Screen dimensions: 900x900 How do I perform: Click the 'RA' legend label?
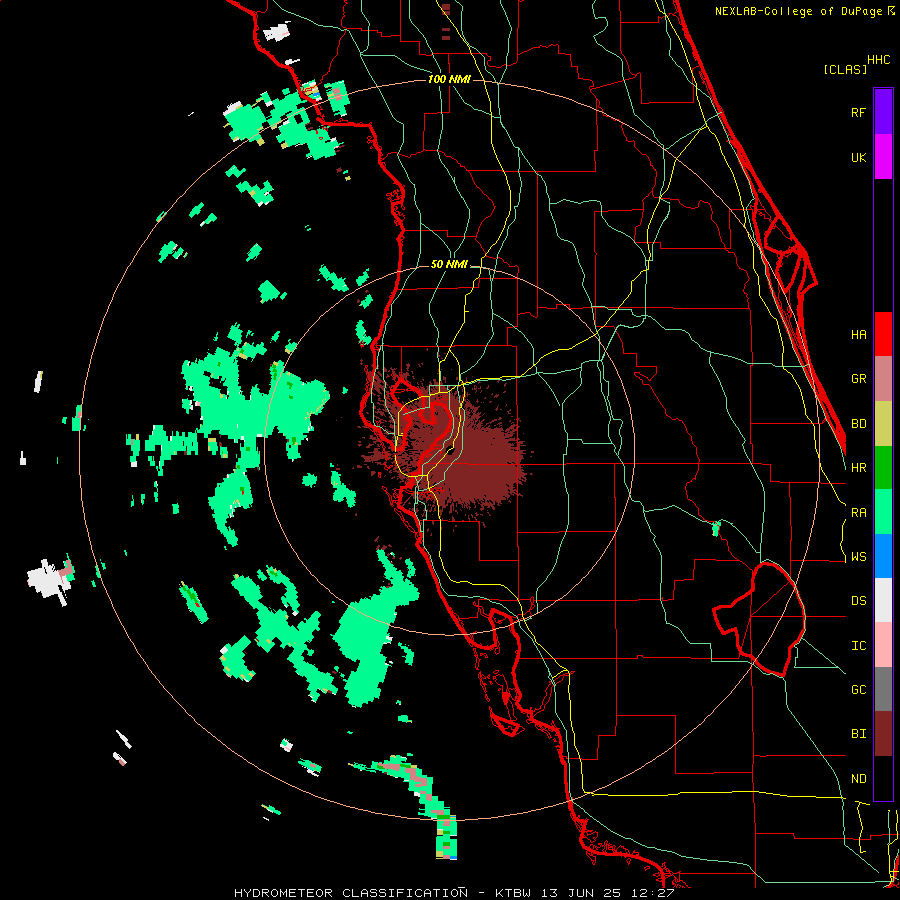point(859,513)
